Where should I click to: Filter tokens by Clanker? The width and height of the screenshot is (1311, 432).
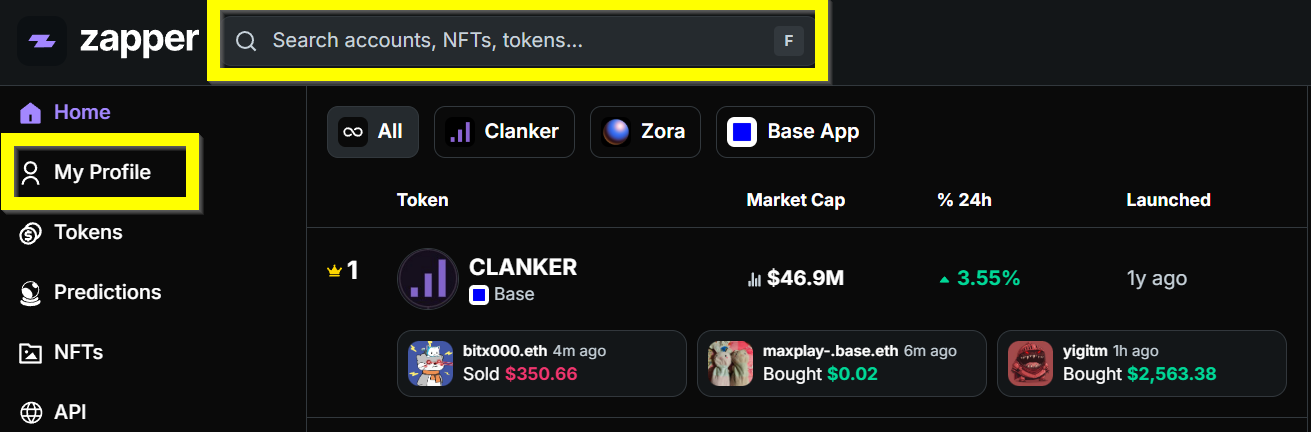tap(504, 132)
